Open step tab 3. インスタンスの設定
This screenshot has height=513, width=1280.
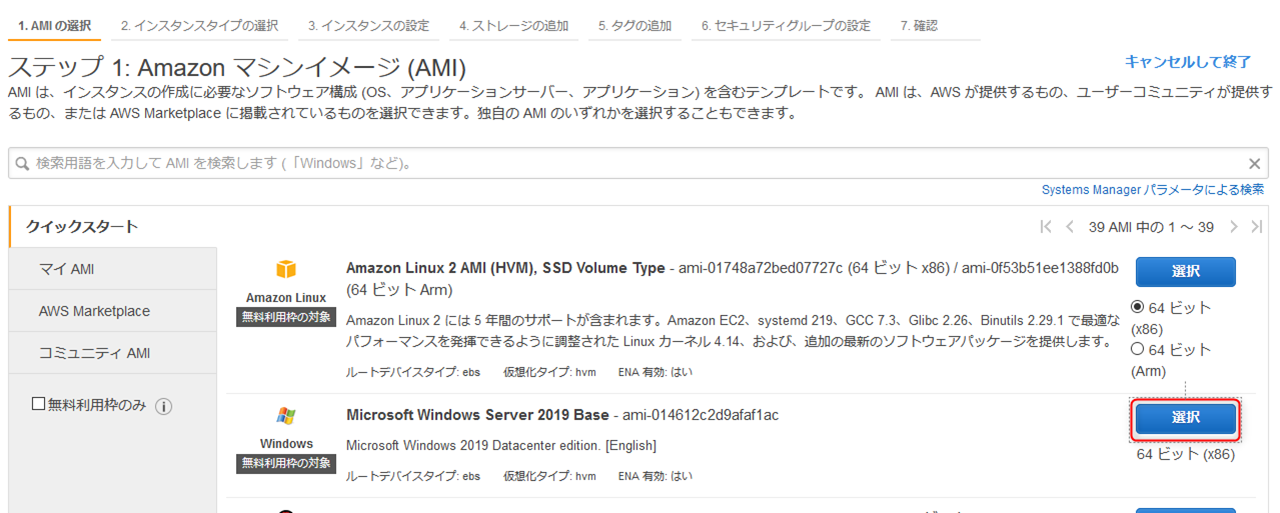click(368, 26)
